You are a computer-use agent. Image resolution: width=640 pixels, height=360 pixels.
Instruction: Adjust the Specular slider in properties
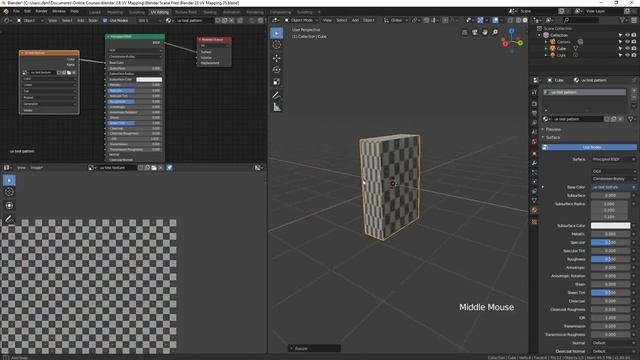[x=611, y=242]
